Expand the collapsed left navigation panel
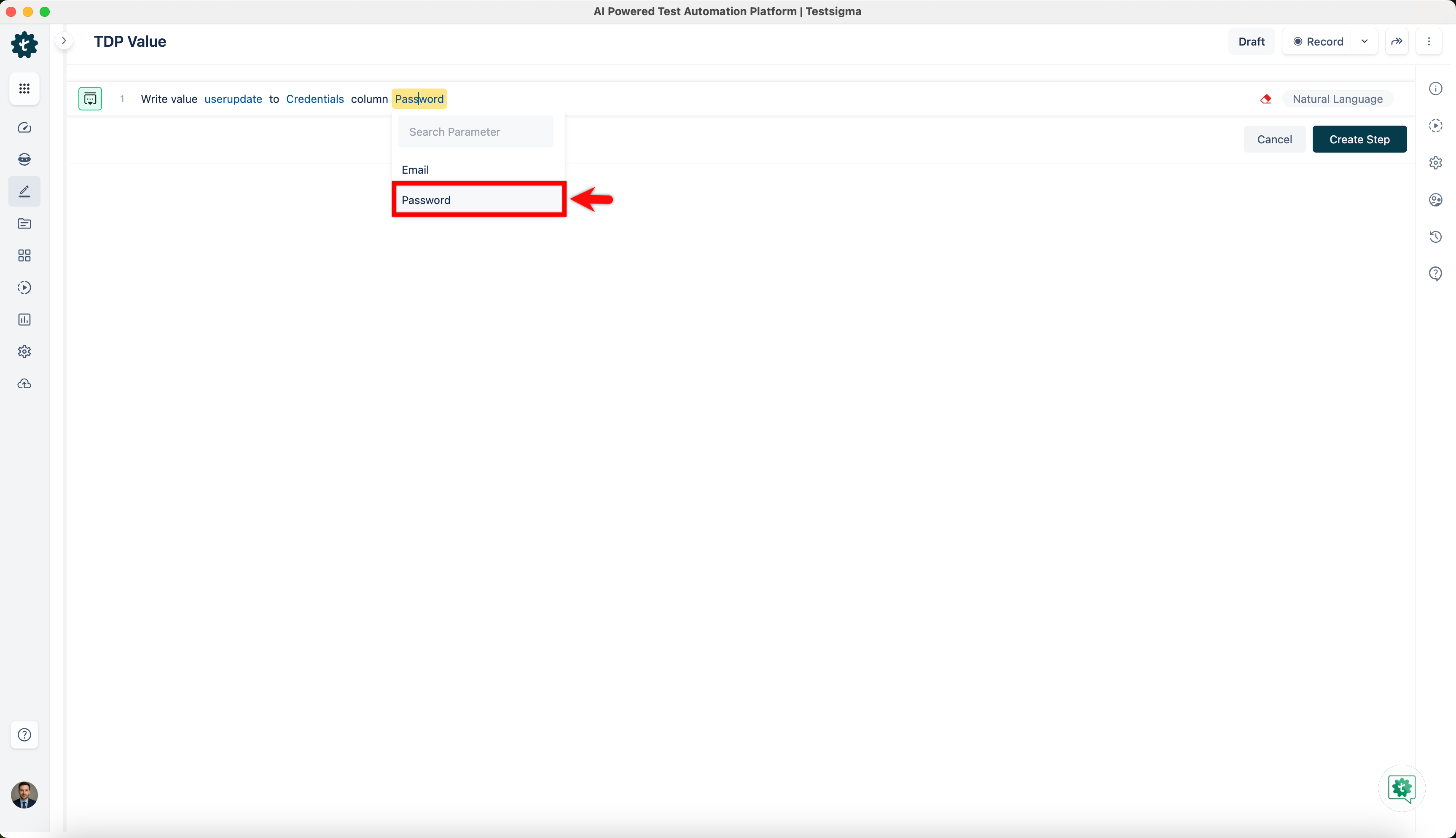The image size is (1456, 838). click(x=64, y=41)
